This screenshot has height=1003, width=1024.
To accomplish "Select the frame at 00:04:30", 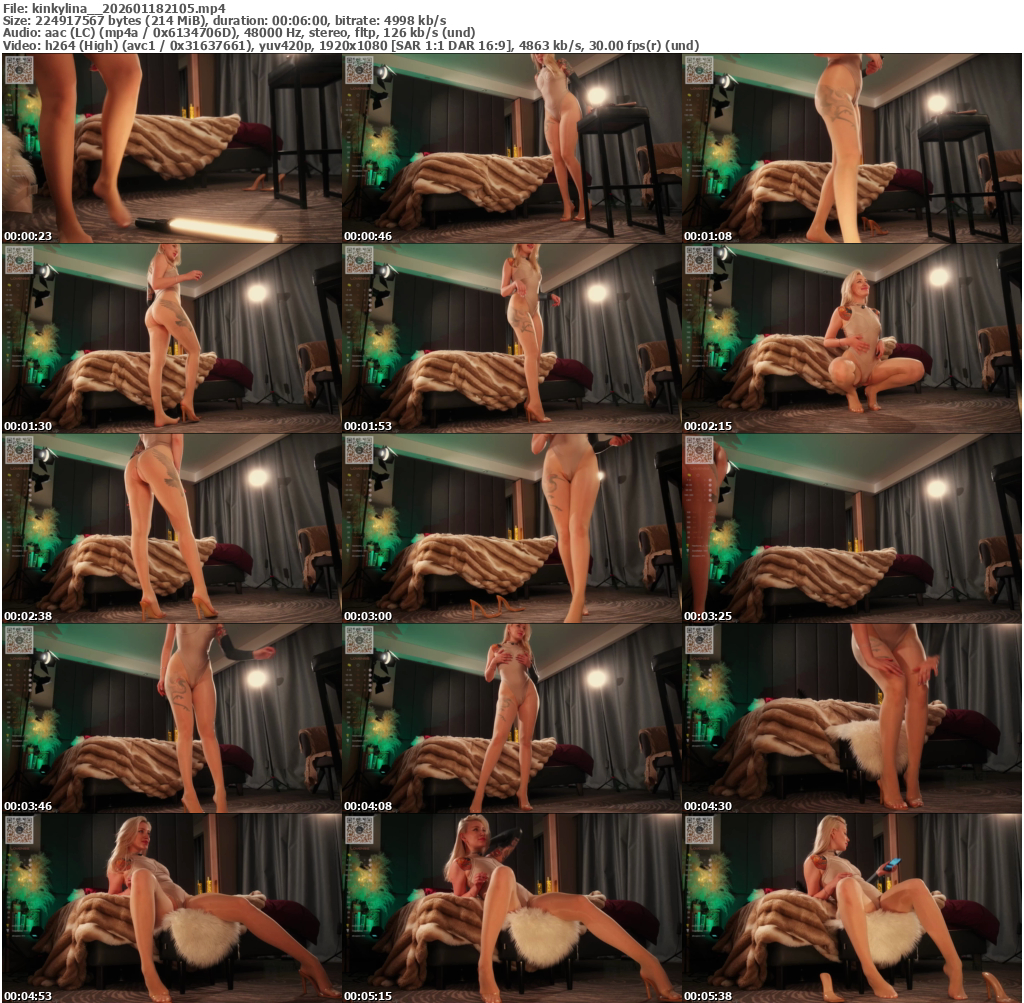I will point(851,718).
